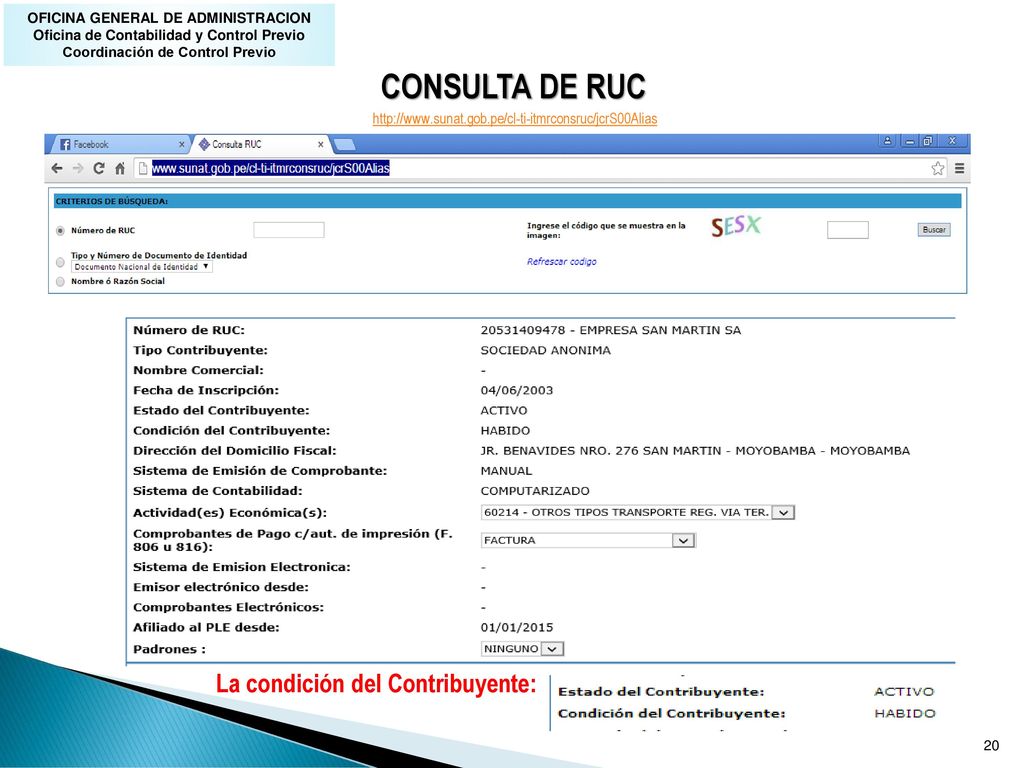The height and width of the screenshot is (768, 1024).
Task: Restore the browser window size
Action: click(927, 141)
